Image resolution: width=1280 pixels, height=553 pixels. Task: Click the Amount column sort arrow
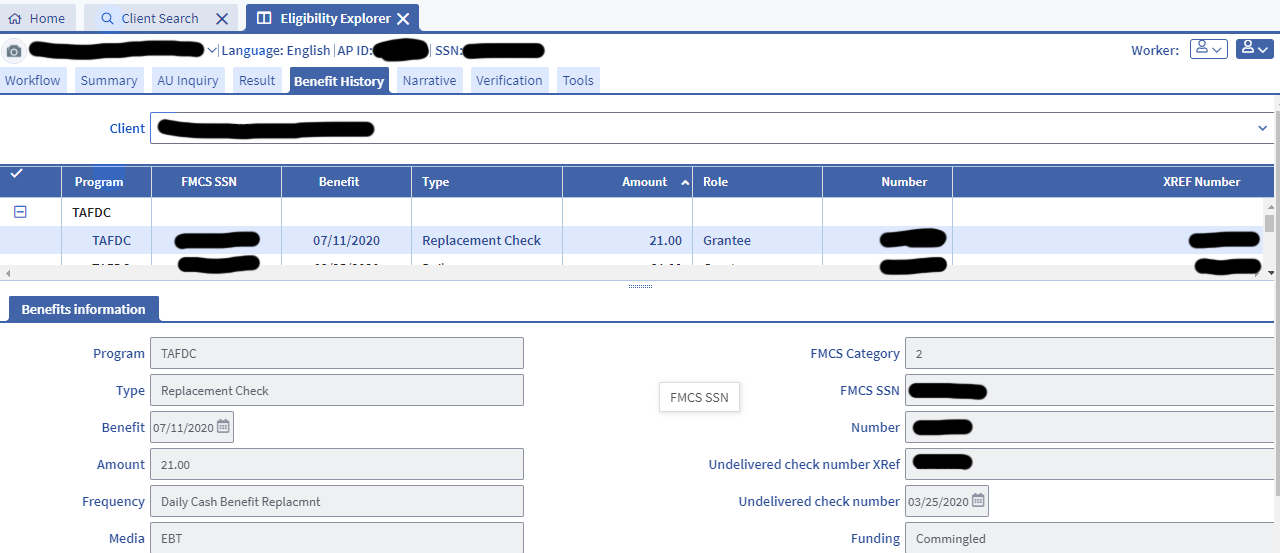[685, 182]
